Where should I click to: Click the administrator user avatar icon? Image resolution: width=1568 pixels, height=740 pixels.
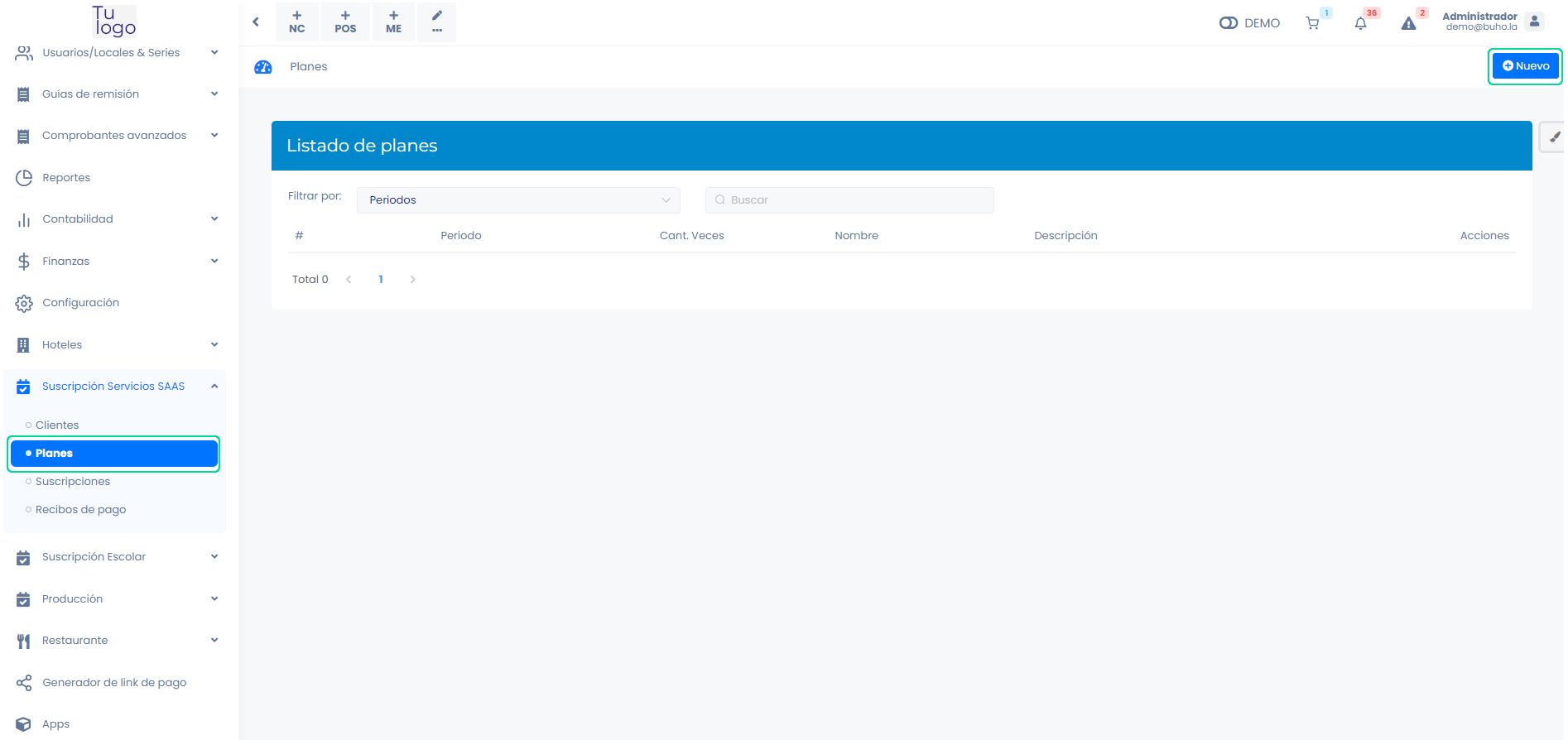(x=1534, y=22)
